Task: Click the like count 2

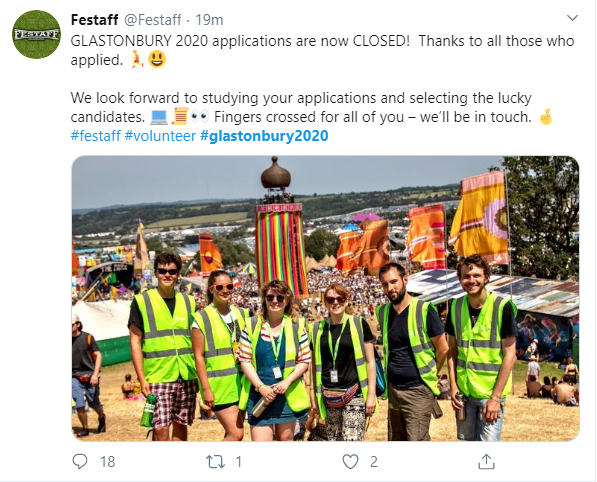Action: [x=374, y=462]
